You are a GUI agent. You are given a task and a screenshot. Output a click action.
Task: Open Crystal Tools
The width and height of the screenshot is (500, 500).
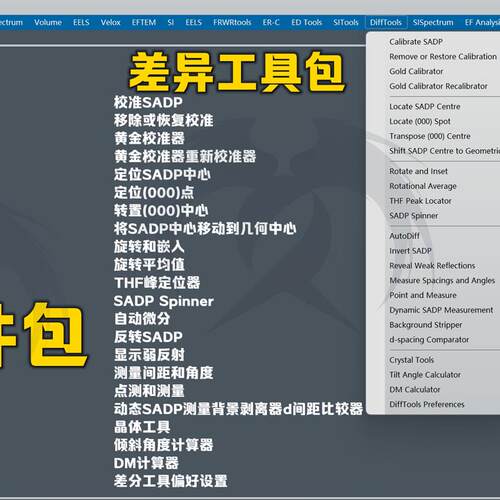[x=411, y=360]
